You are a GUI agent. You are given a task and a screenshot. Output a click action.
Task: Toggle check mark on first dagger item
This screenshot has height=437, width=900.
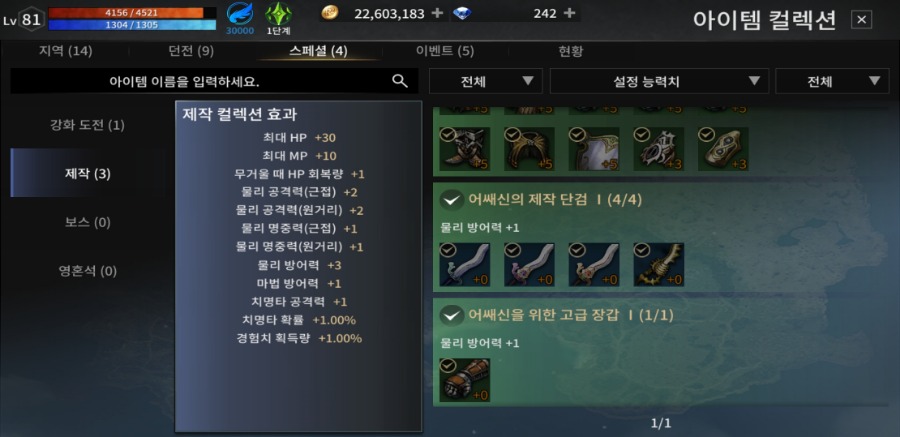[x=448, y=250]
